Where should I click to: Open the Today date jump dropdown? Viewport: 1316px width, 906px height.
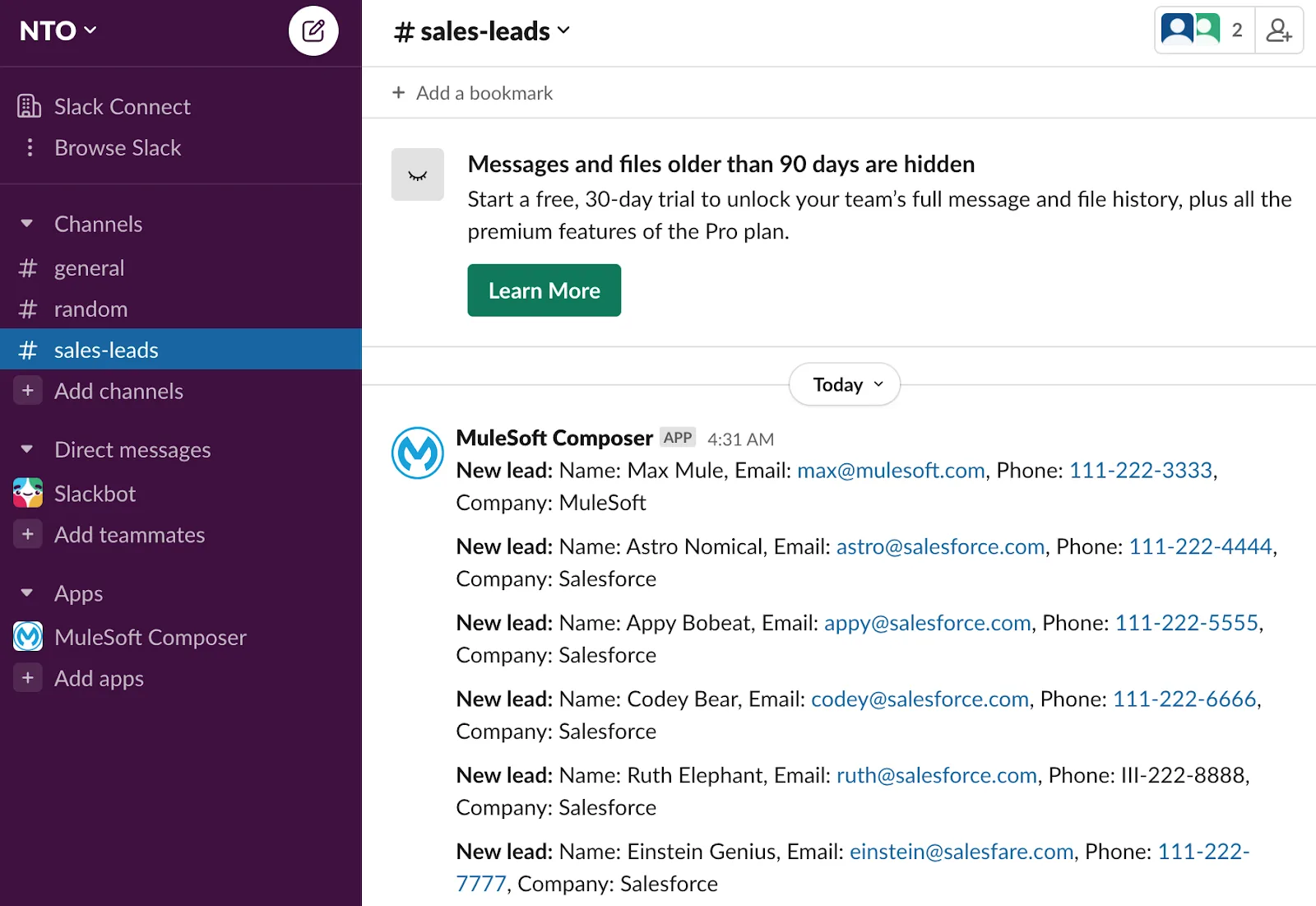point(845,384)
